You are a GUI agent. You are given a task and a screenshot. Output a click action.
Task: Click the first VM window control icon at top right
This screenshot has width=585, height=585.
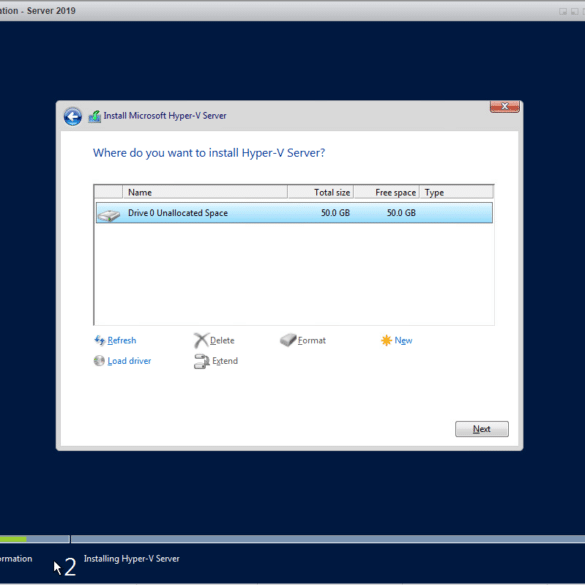coord(563,12)
